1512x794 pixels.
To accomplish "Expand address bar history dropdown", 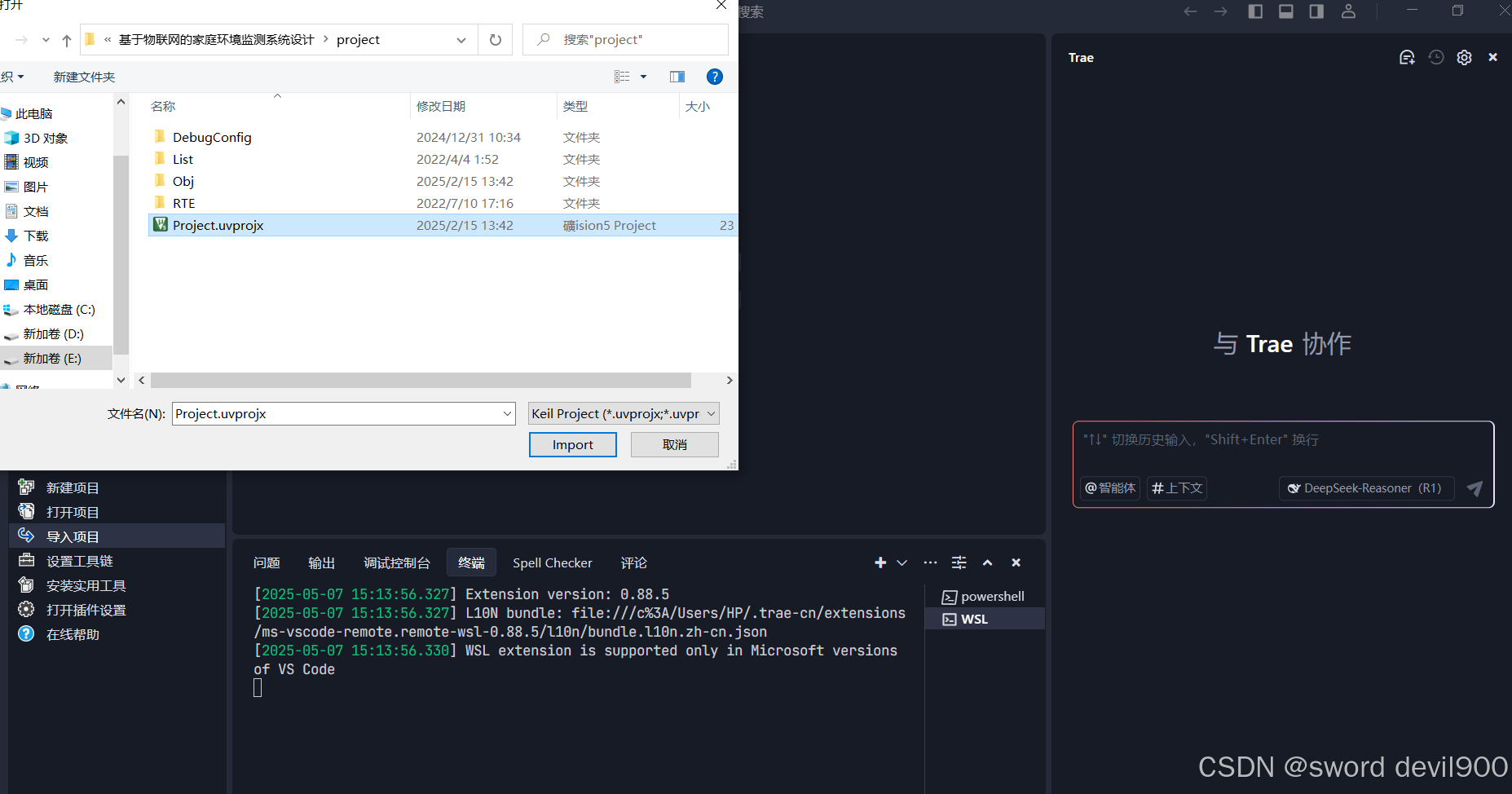I will pyautogui.click(x=461, y=40).
